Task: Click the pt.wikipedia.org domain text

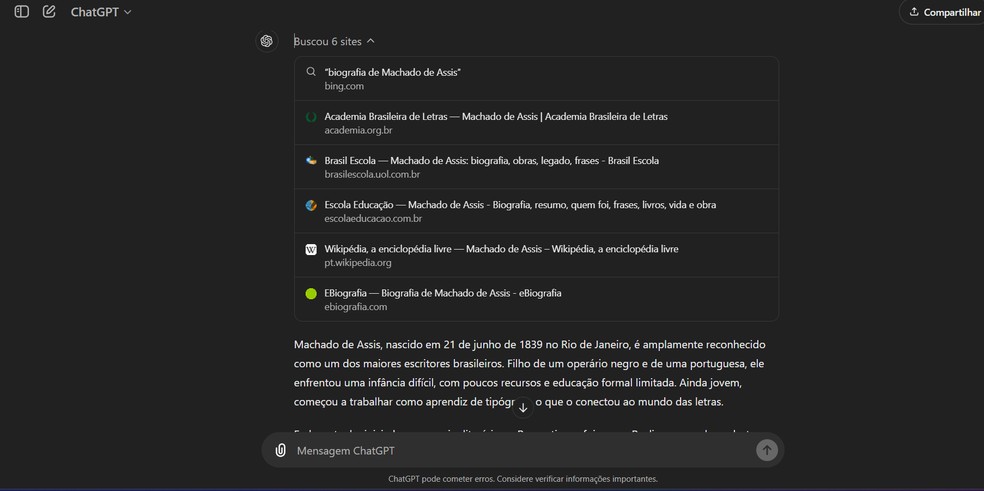Action: click(358, 262)
